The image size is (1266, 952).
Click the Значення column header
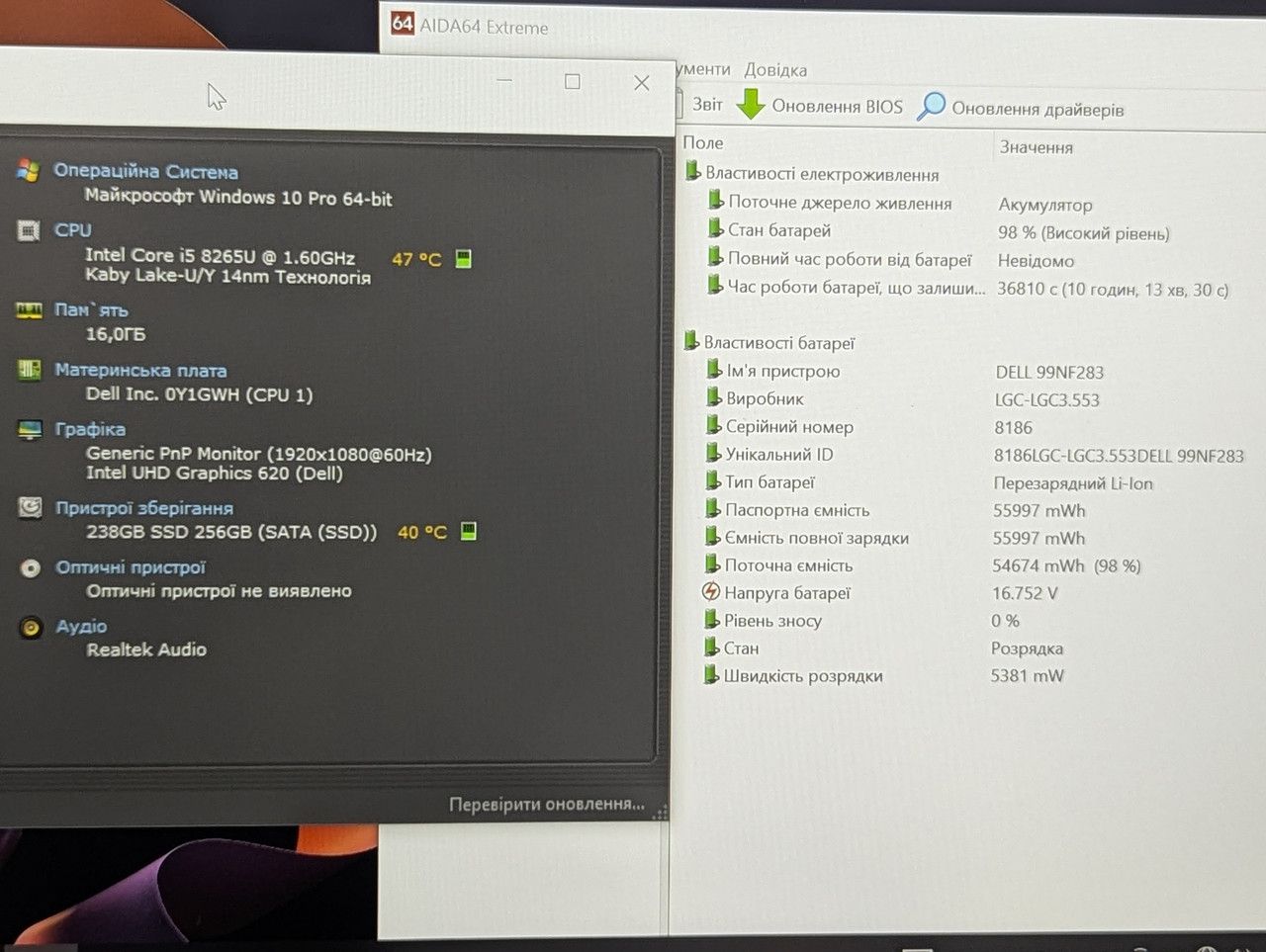coord(1036,147)
